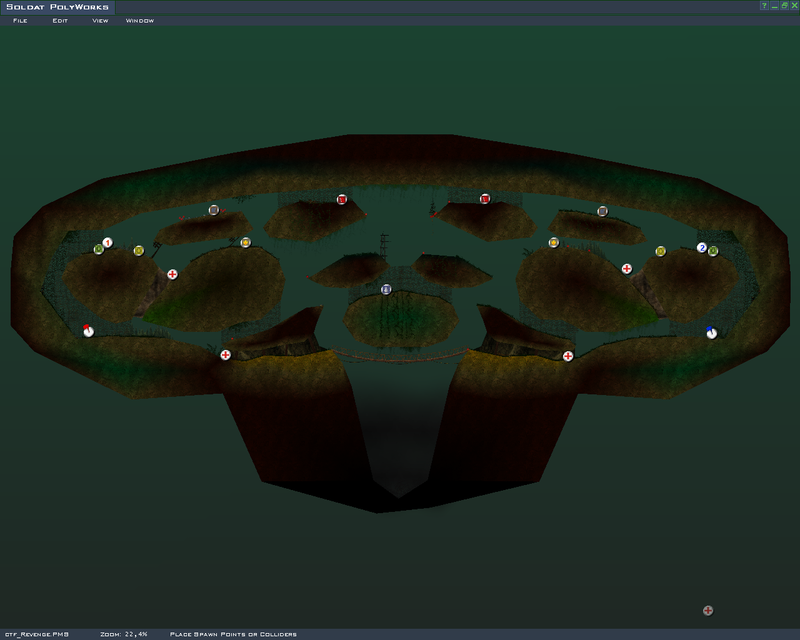Click the help question mark button
The image size is (800, 640).
(x=764, y=6)
